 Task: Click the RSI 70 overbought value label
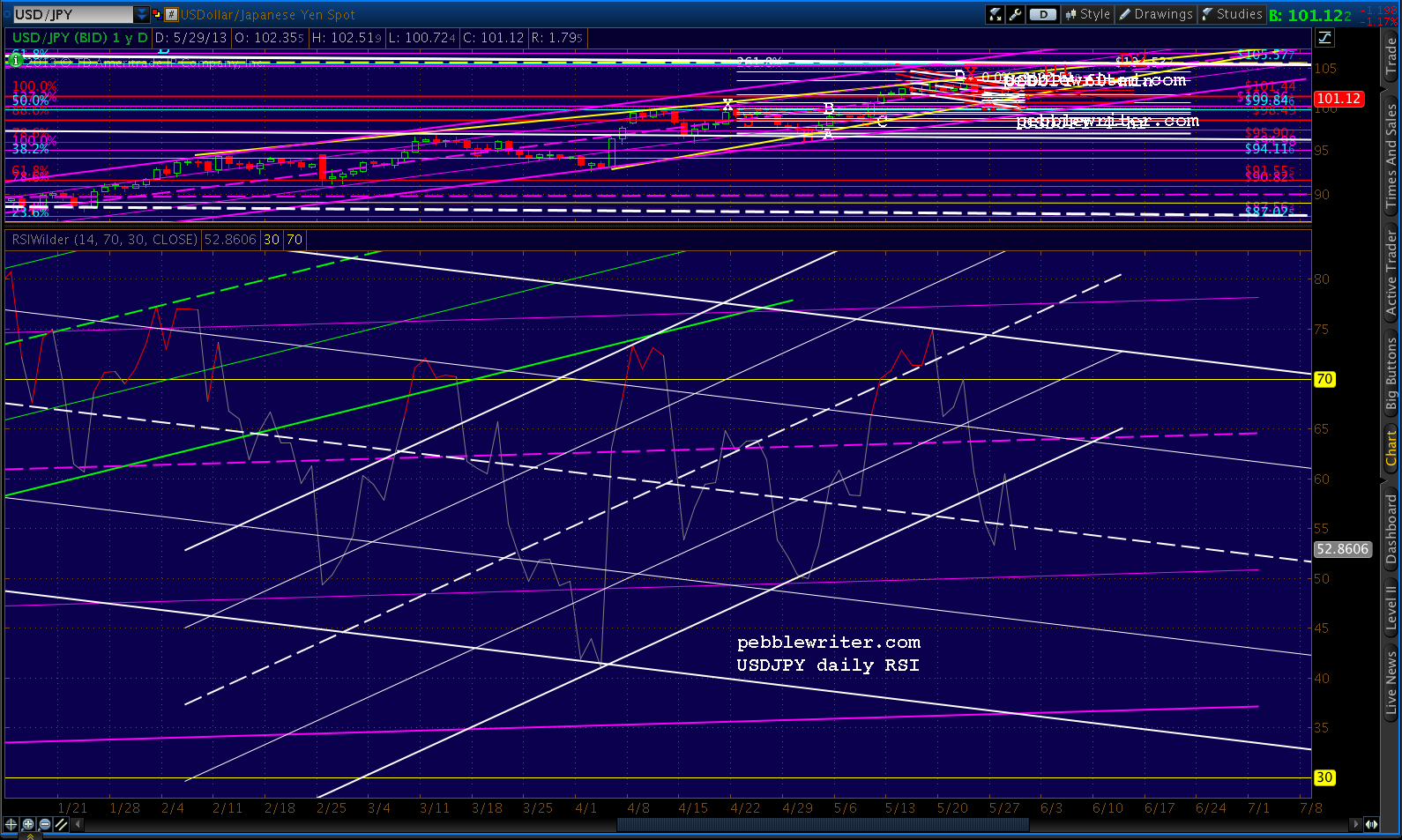coord(295,239)
